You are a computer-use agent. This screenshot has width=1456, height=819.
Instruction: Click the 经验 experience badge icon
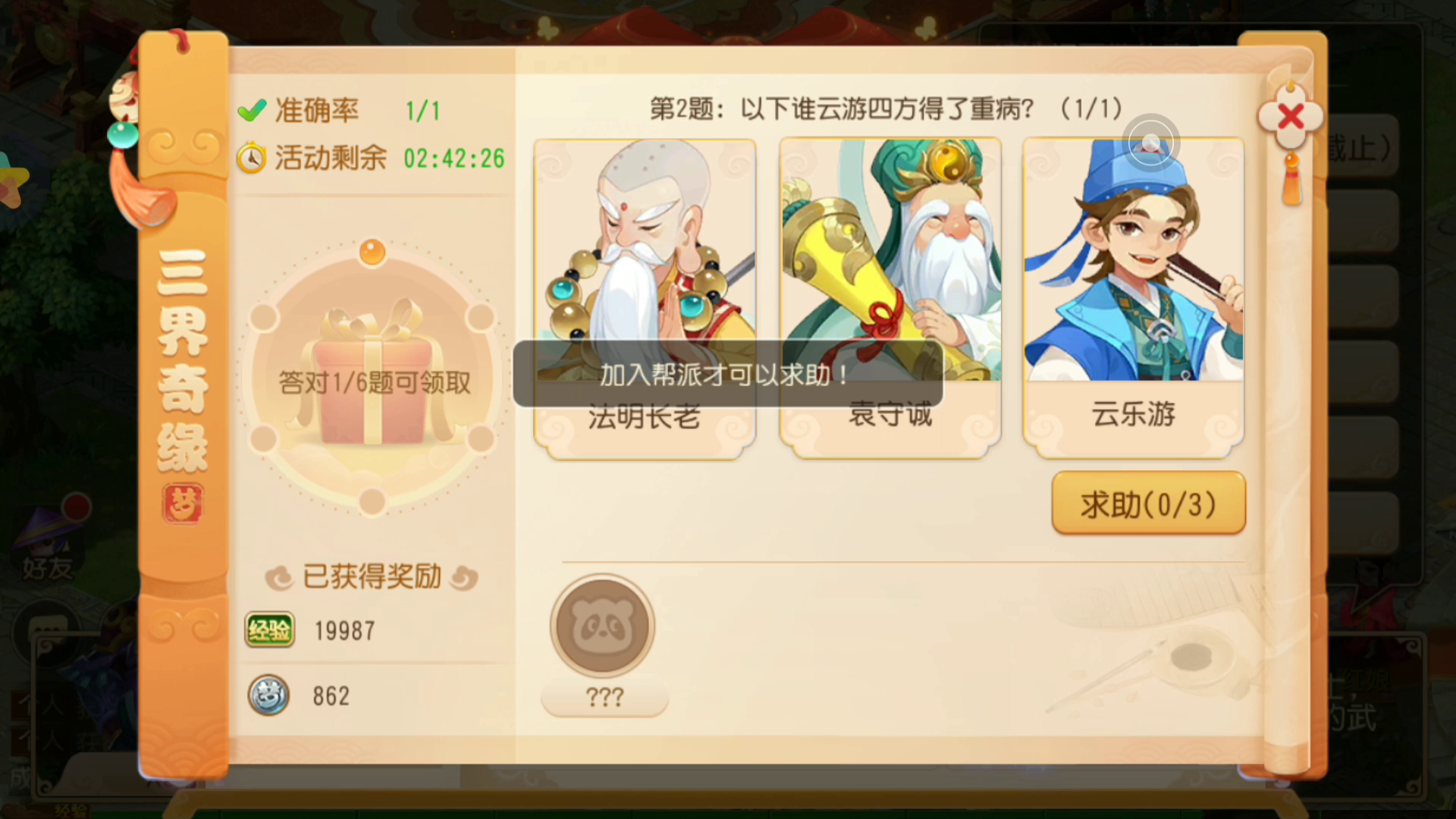pos(269,630)
